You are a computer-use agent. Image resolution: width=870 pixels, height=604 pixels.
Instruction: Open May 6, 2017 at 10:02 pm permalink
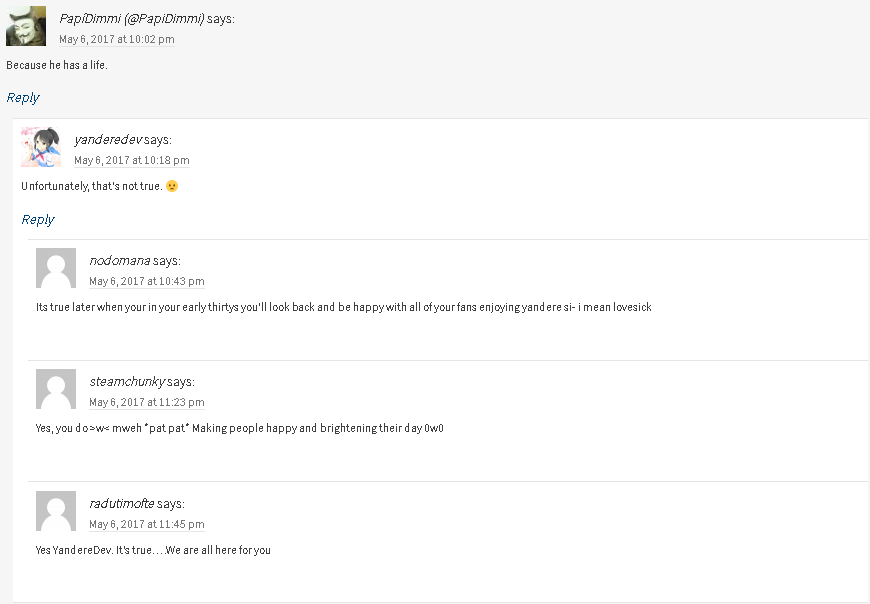(x=117, y=40)
